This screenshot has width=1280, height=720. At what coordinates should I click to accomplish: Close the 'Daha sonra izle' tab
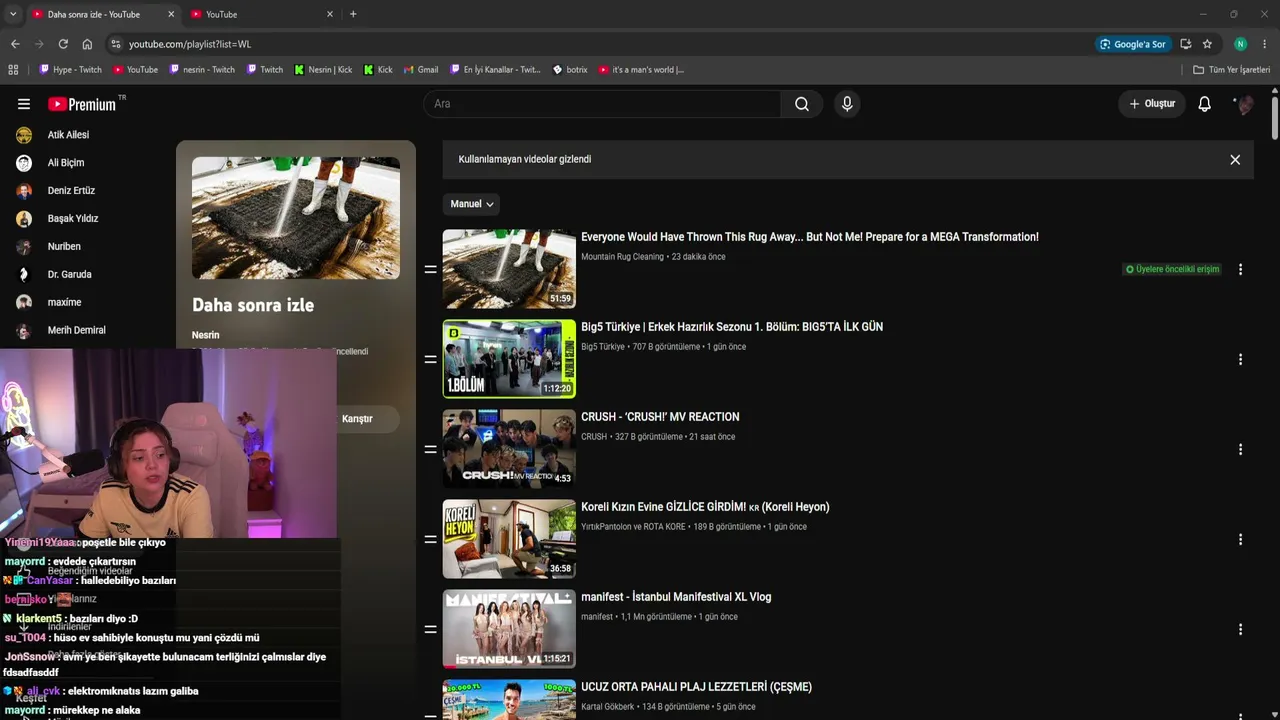tap(171, 14)
